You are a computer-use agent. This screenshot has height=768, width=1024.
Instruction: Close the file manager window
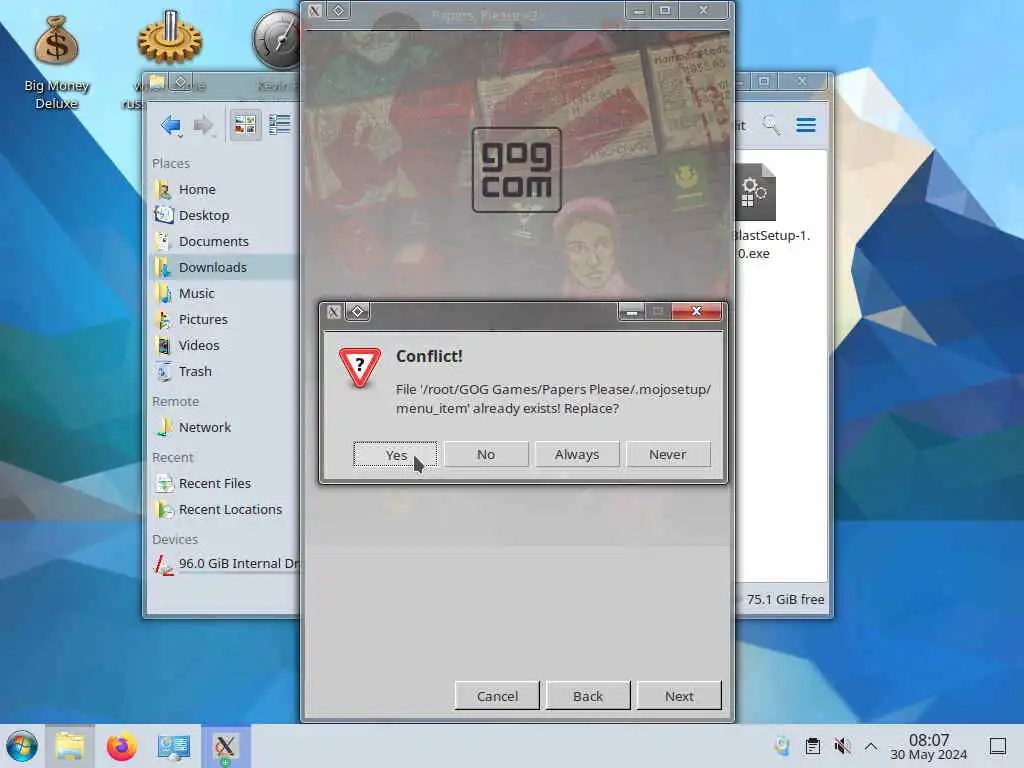tap(802, 81)
